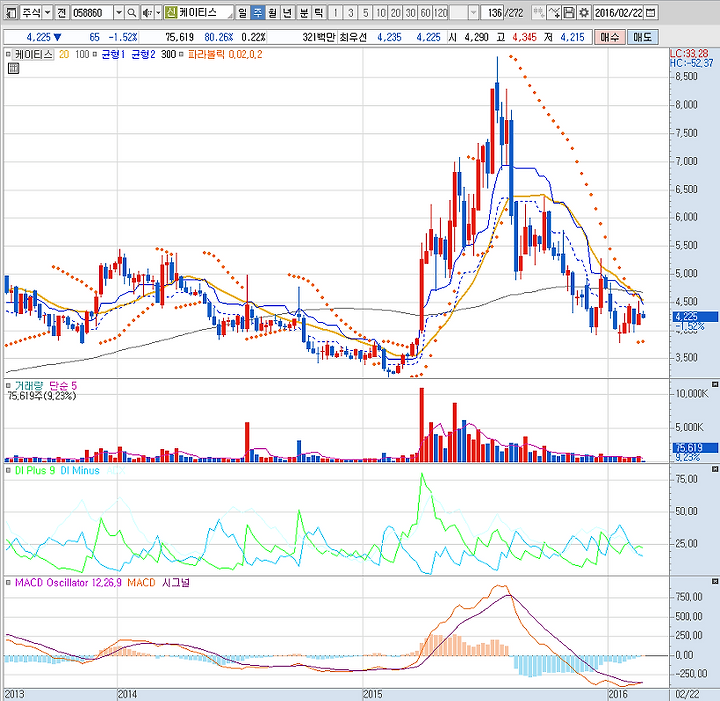Select the 년 yearly chart period
Screen dimensions: 720x701
tap(287, 12)
